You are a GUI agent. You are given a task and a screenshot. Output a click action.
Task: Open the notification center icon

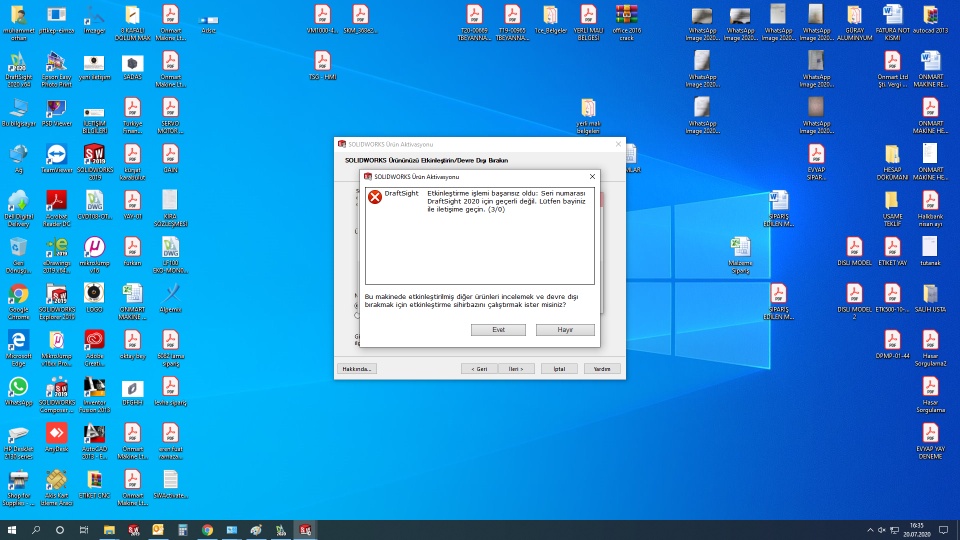pos(943,530)
